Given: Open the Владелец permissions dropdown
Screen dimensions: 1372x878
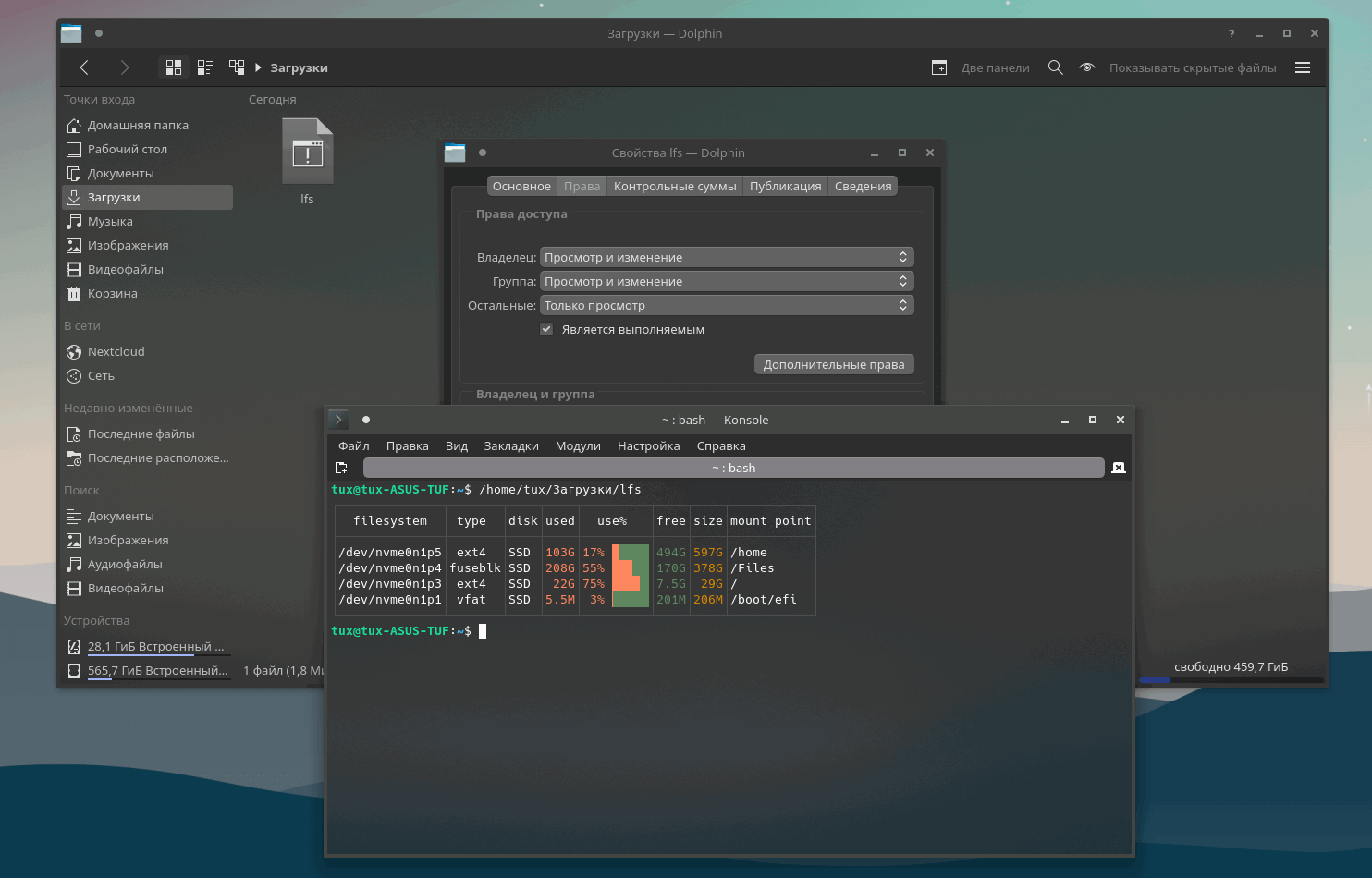Looking at the screenshot, I should pyautogui.click(x=728, y=257).
